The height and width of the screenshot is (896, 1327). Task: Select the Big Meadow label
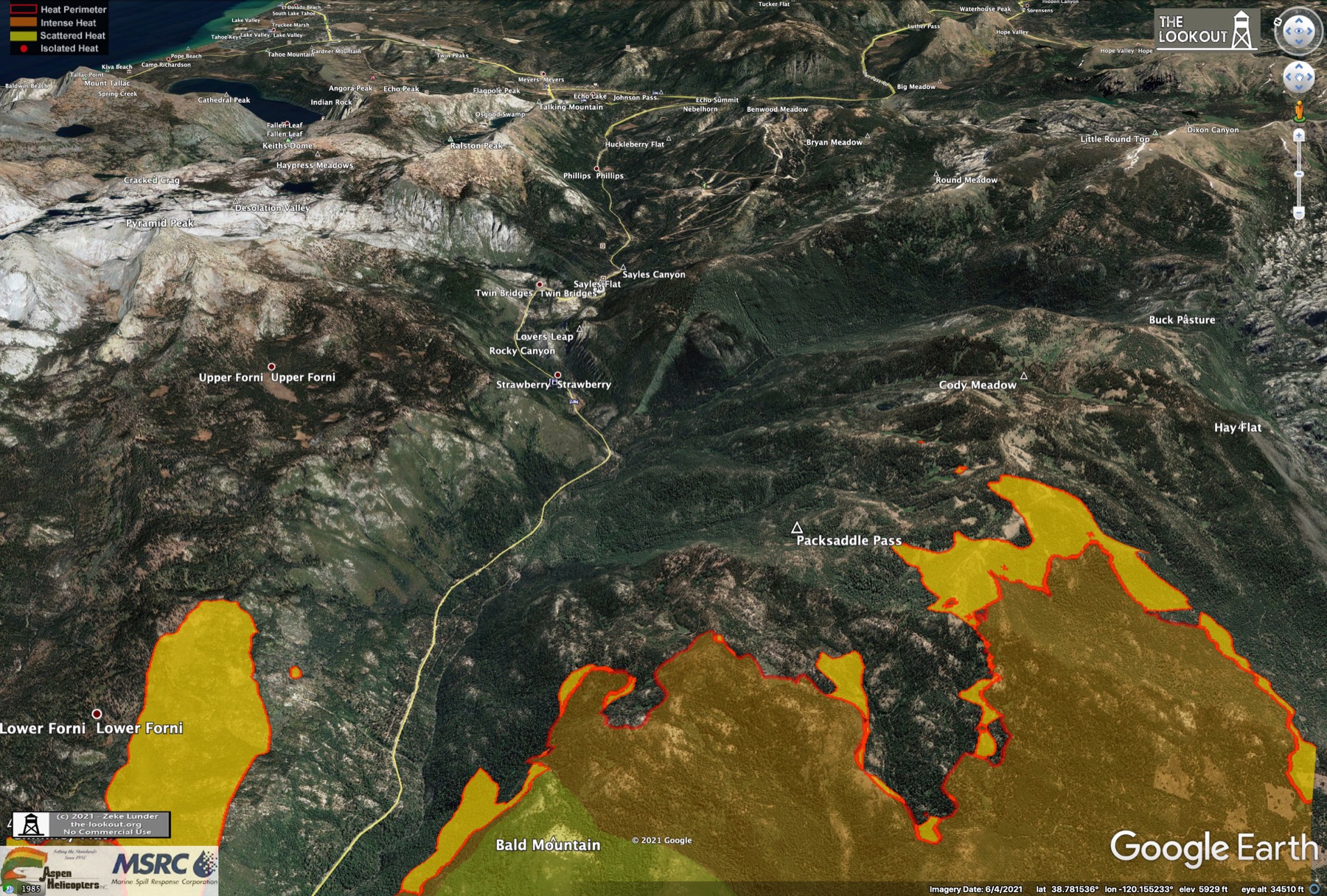click(x=916, y=87)
